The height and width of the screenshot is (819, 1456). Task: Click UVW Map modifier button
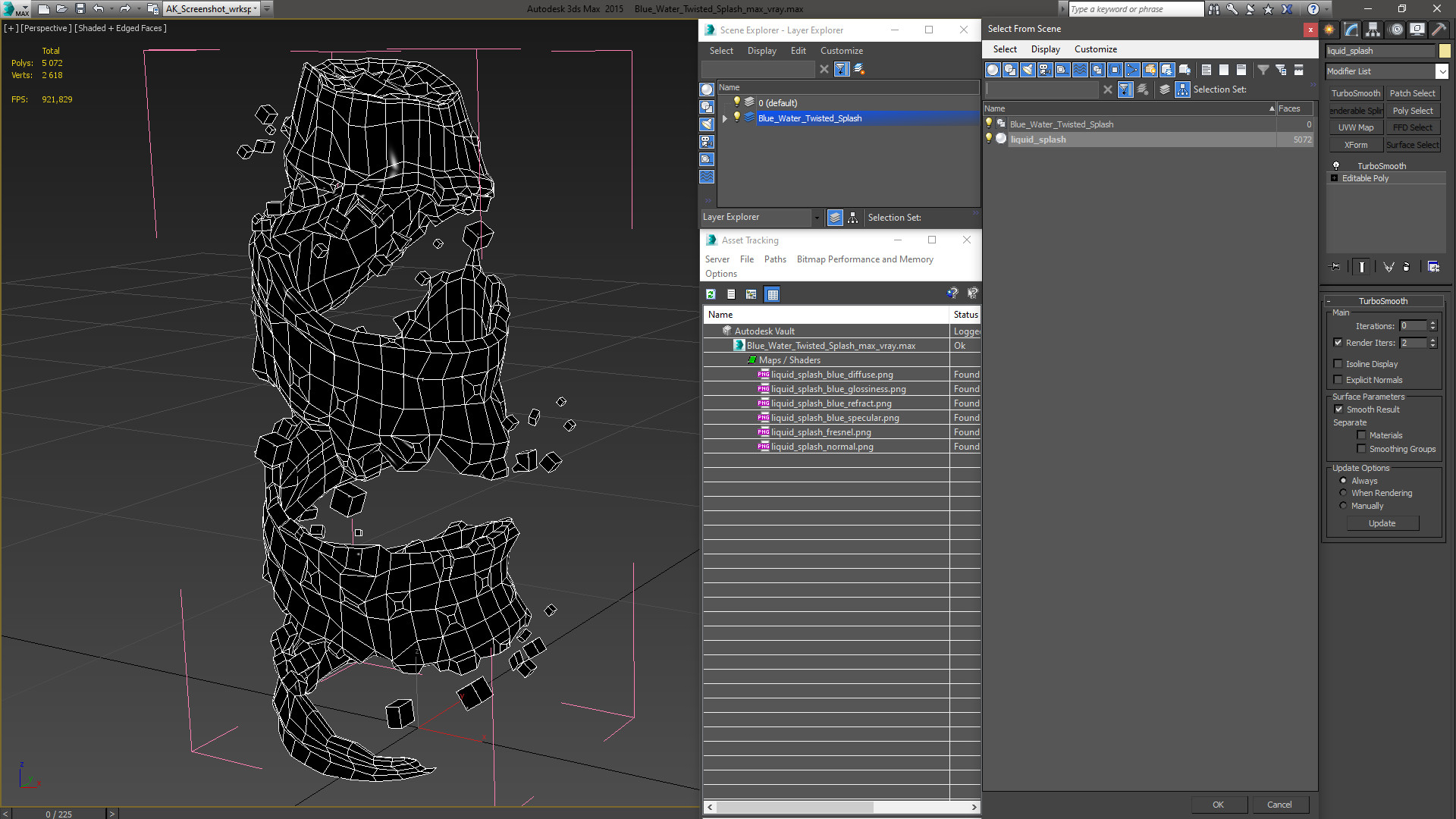[1356, 127]
